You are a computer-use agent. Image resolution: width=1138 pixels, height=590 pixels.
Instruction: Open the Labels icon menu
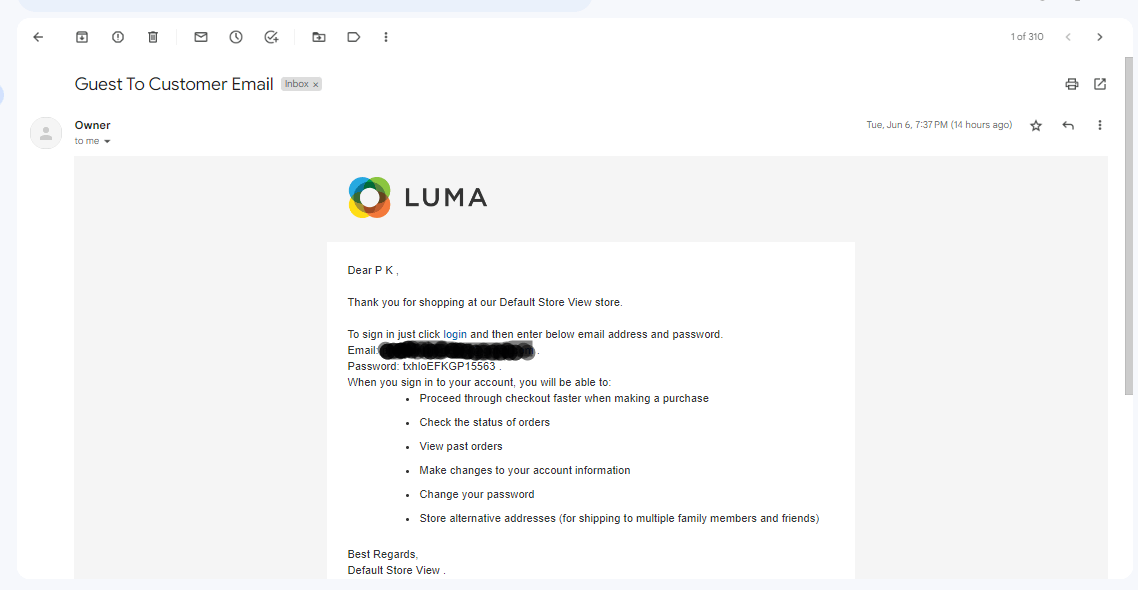pos(353,37)
